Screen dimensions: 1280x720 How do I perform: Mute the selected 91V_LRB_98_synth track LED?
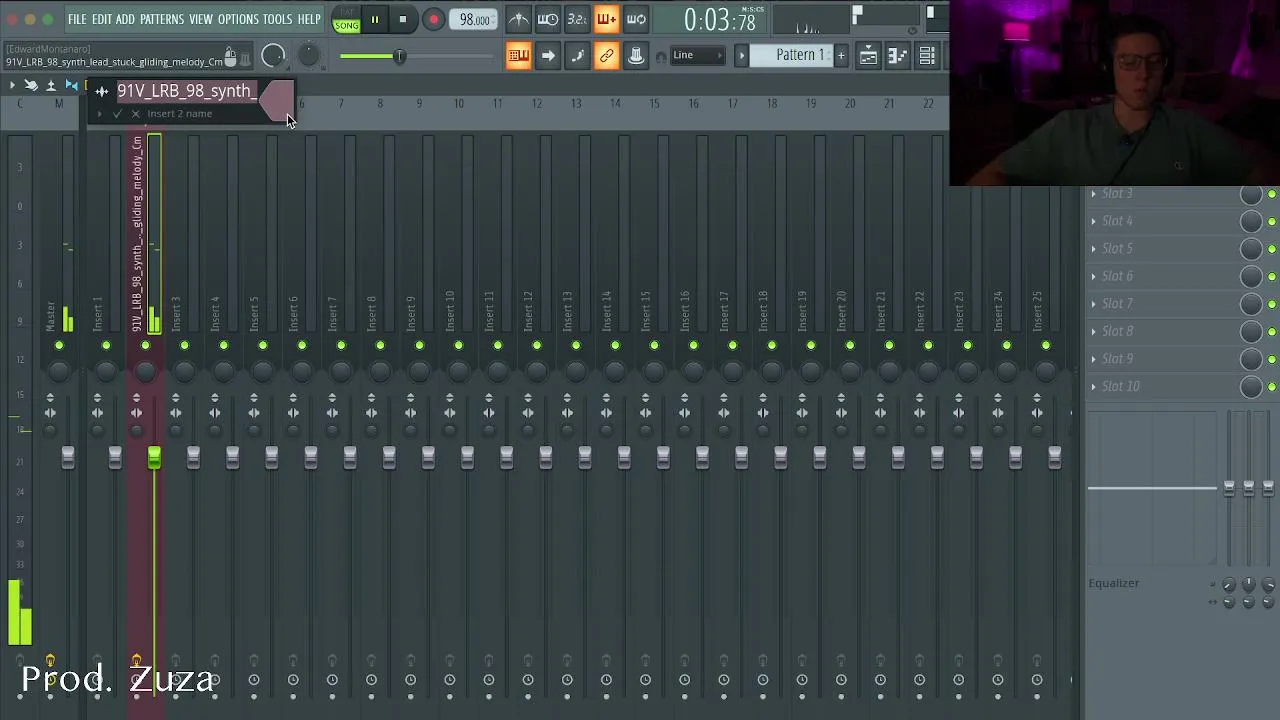click(x=145, y=346)
